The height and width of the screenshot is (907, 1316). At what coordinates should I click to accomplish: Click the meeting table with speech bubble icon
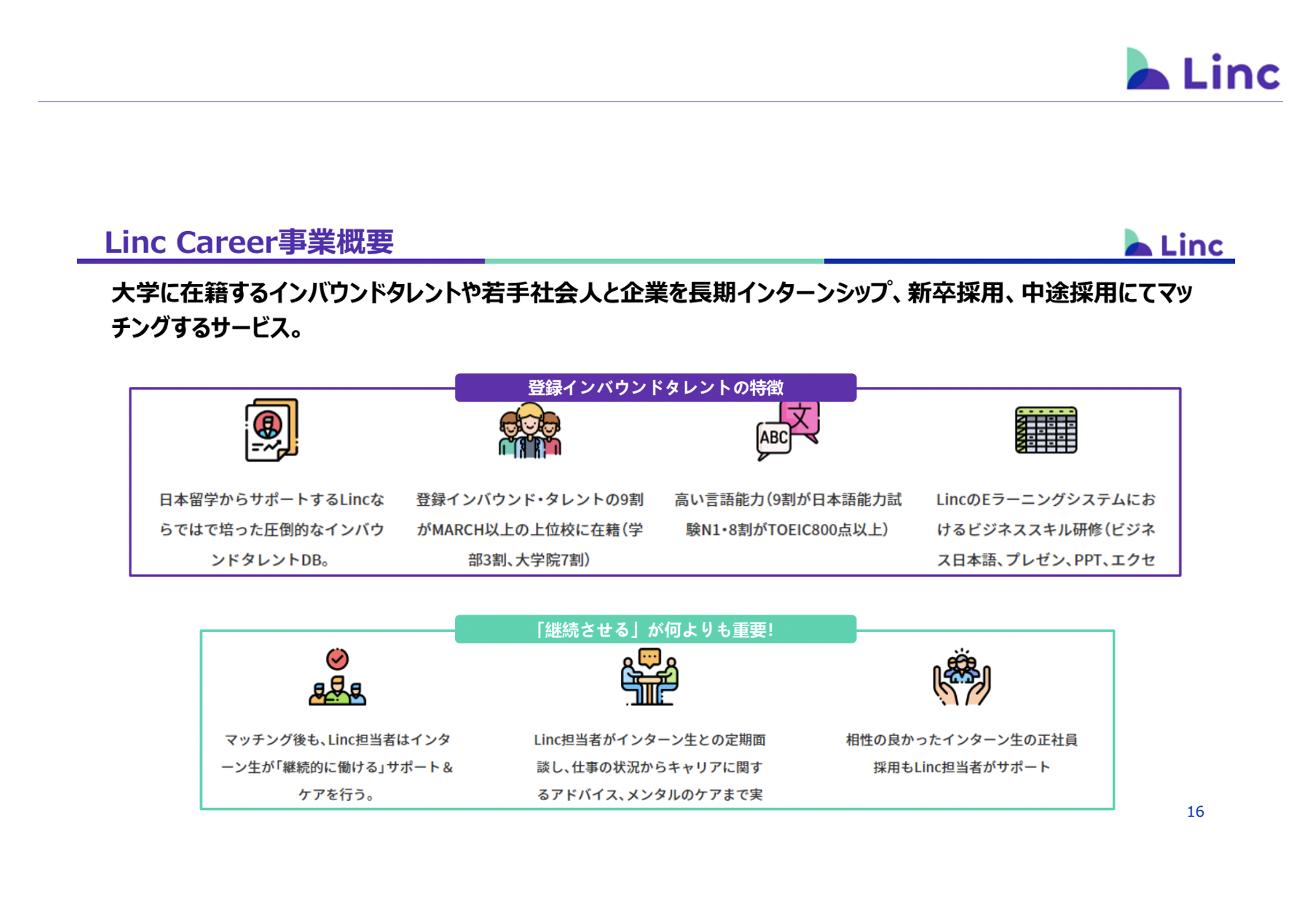click(x=649, y=677)
